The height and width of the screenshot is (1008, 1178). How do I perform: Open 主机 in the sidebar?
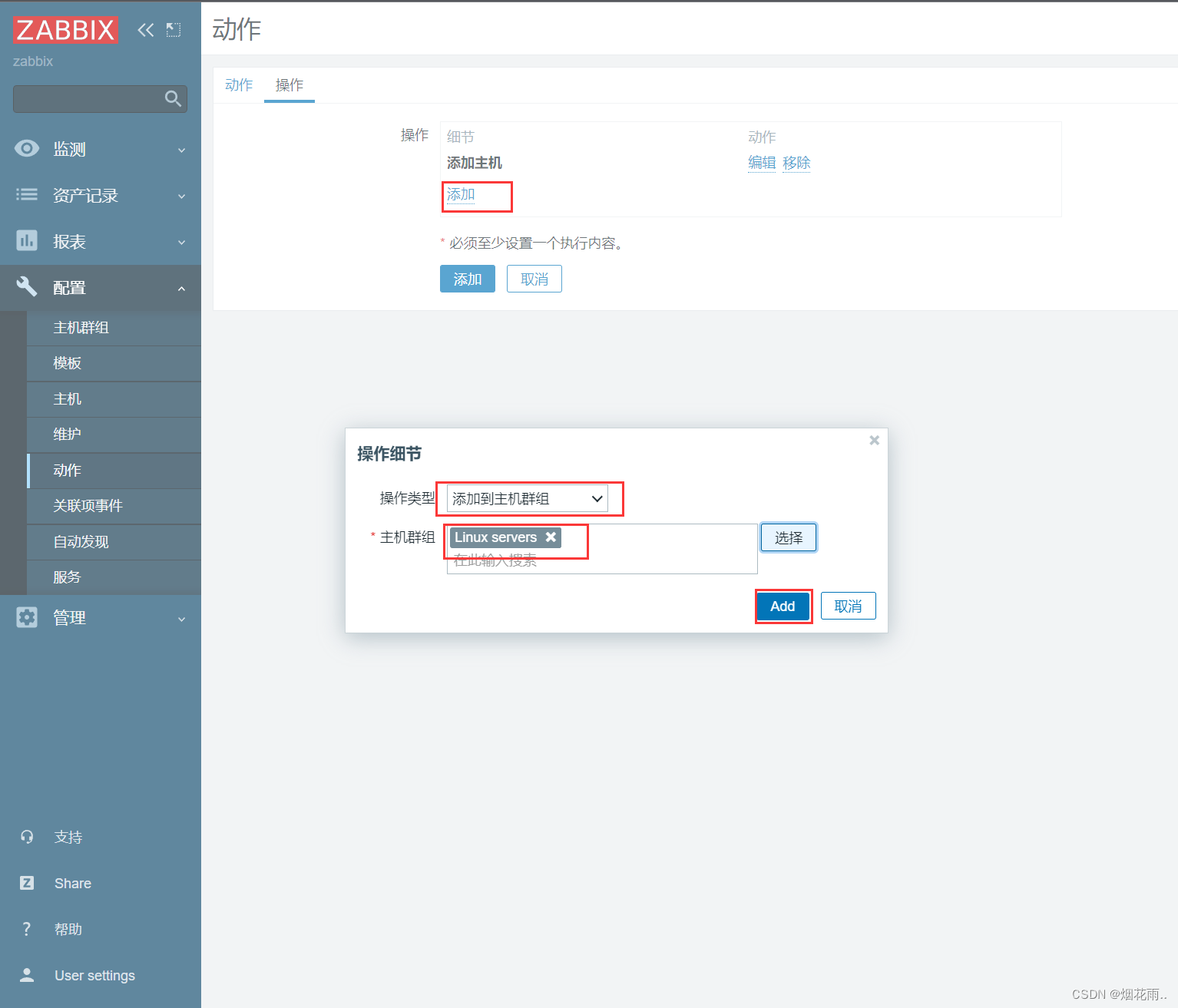pos(114,399)
